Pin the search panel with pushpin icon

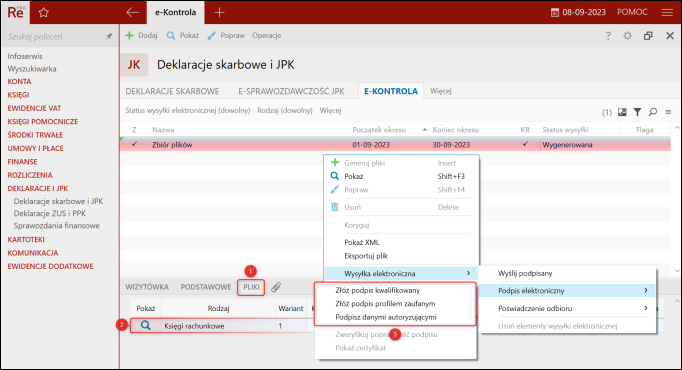click(109, 37)
